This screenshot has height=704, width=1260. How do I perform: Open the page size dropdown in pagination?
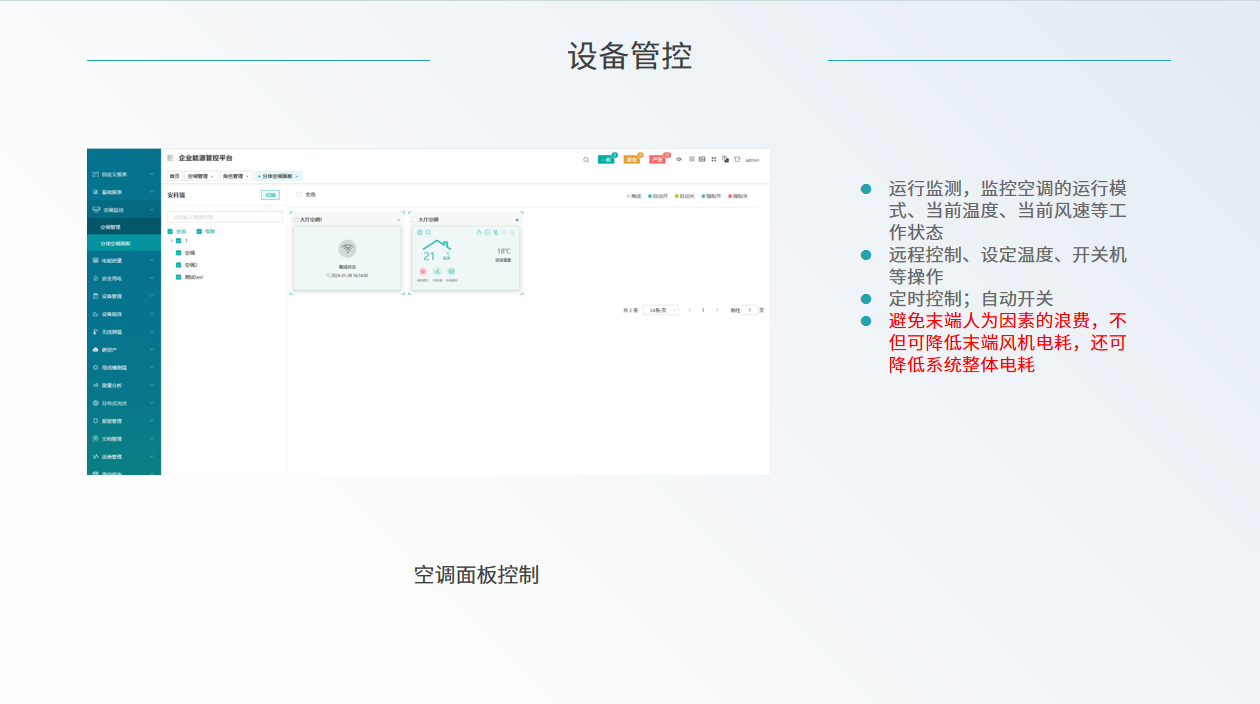click(660, 310)
